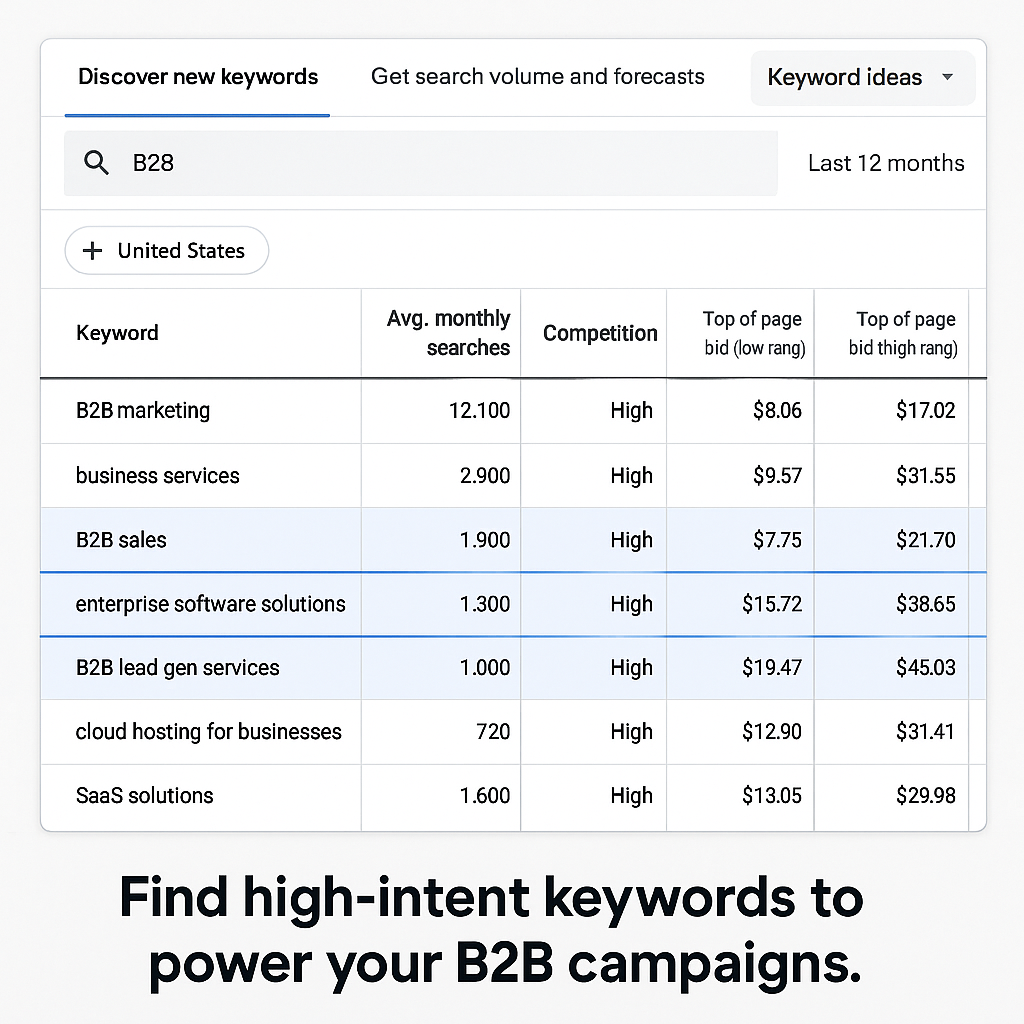Screen dimensions: 1024x1024
Task: Click the 1.600 searches value
Action: [x=485, y=796]
